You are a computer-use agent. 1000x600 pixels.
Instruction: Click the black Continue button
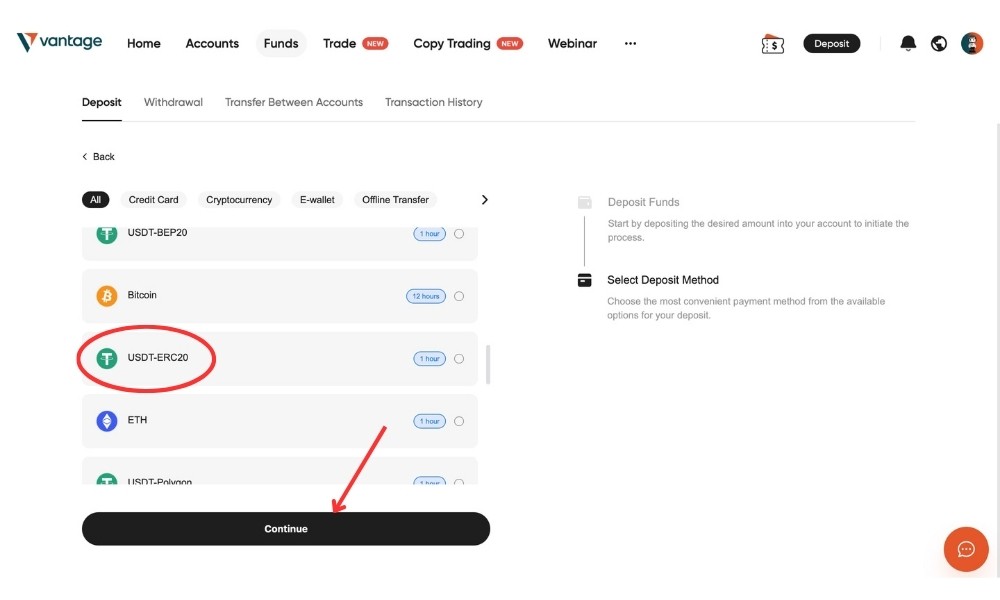286,529
